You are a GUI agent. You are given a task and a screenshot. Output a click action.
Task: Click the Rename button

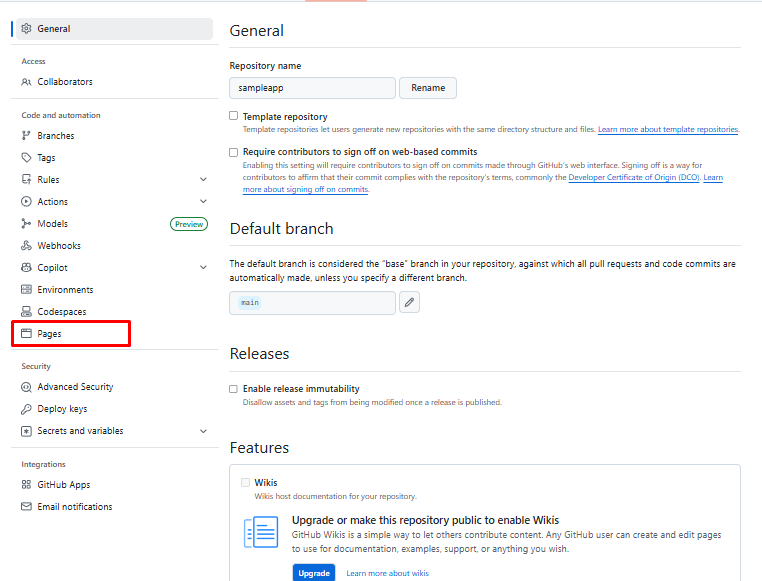(428, 88)
